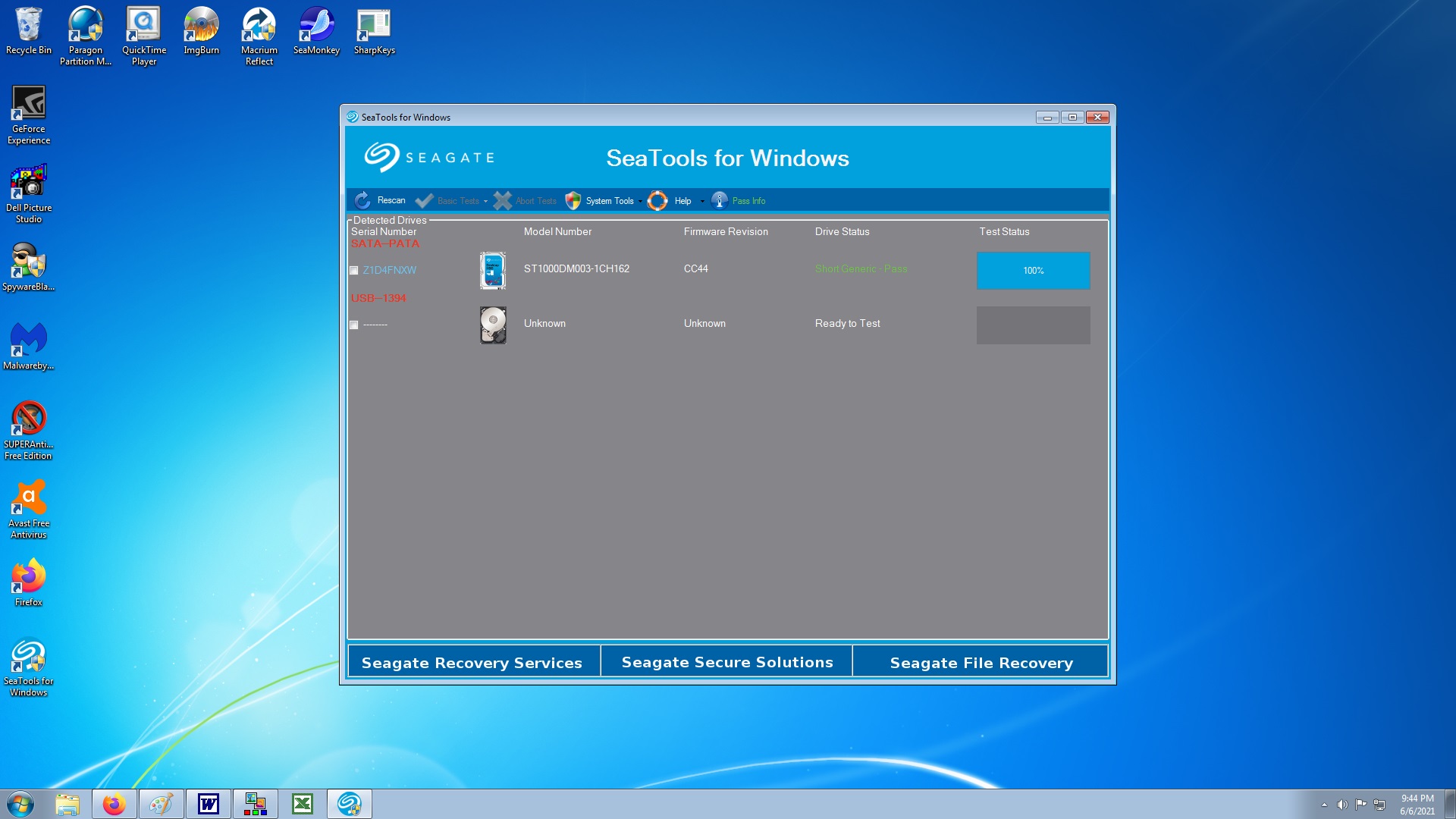Click the Short Generic - Pass status link
The width and height of the screenshot is (1456, 819).
(x=861, y=269)
